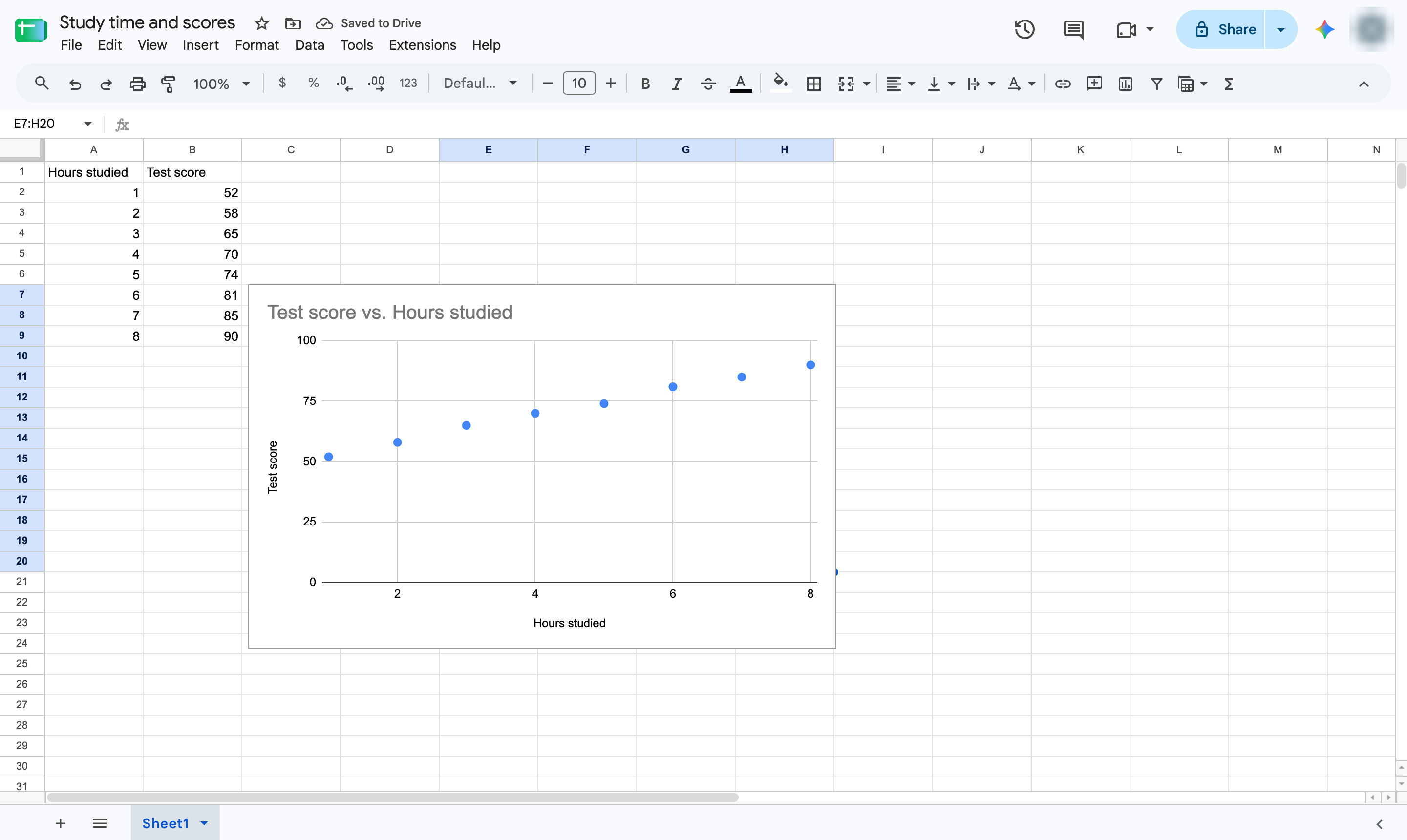
Task: Format as percent
Action: click(313, 83)
